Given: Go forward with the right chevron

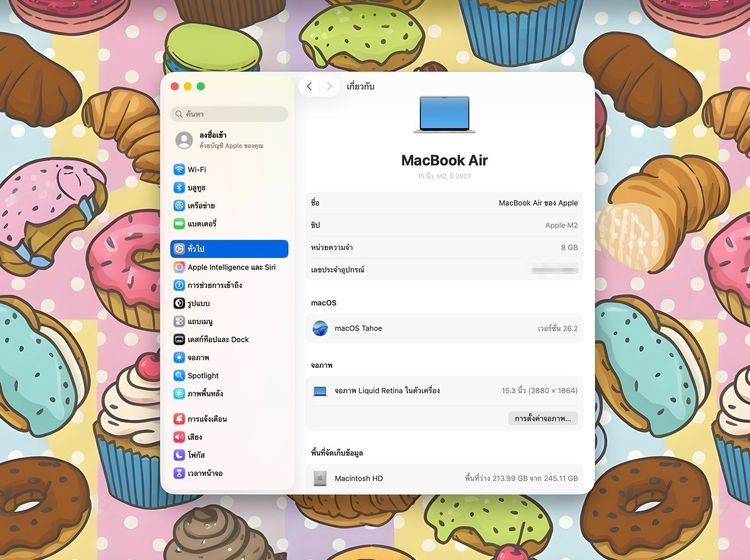Looking at the screenshot, I should pos(329,87).
